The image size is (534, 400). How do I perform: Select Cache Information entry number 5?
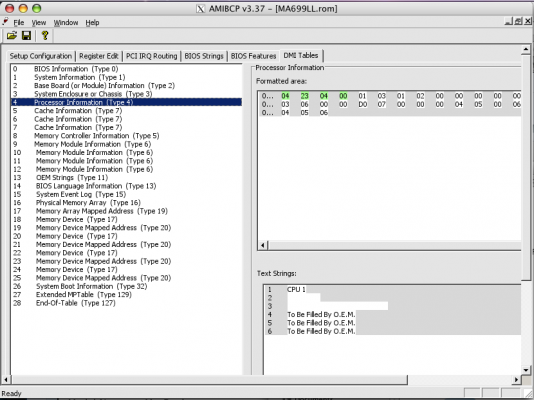tap(126, 111)
